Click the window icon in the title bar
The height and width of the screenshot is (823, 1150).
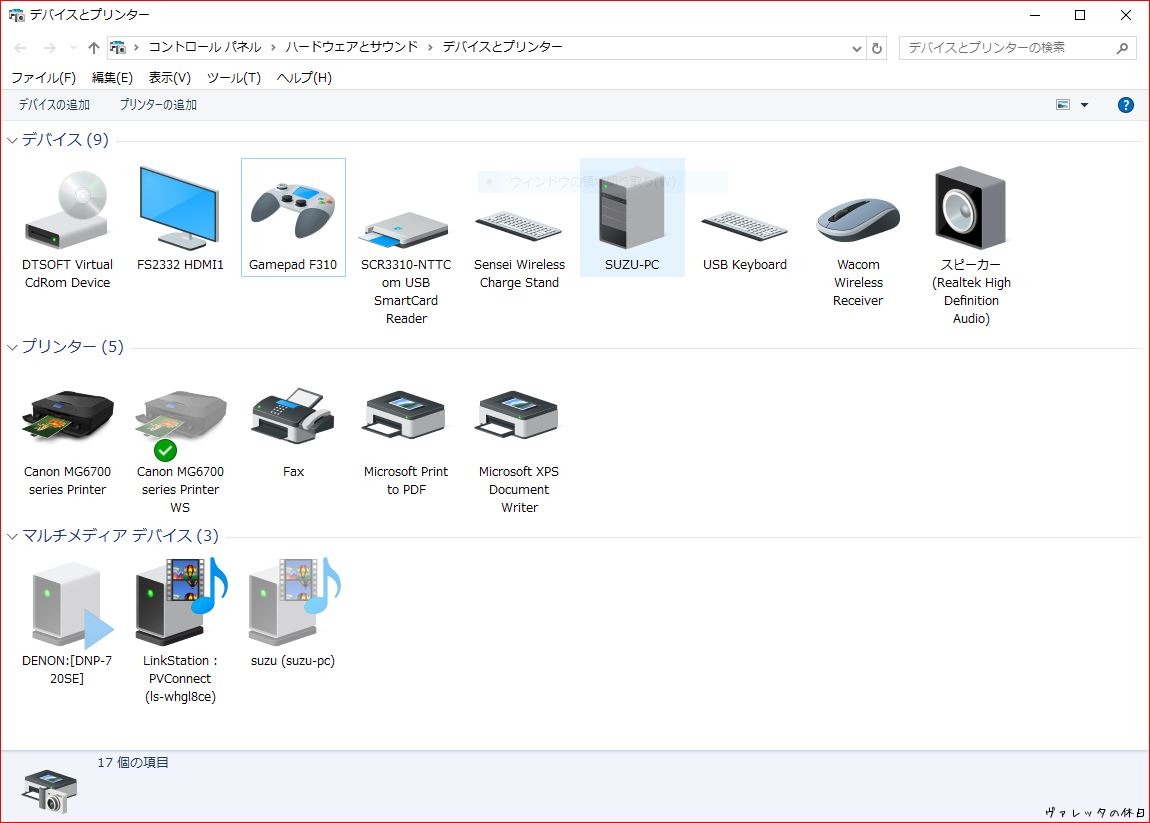point(16,15)
